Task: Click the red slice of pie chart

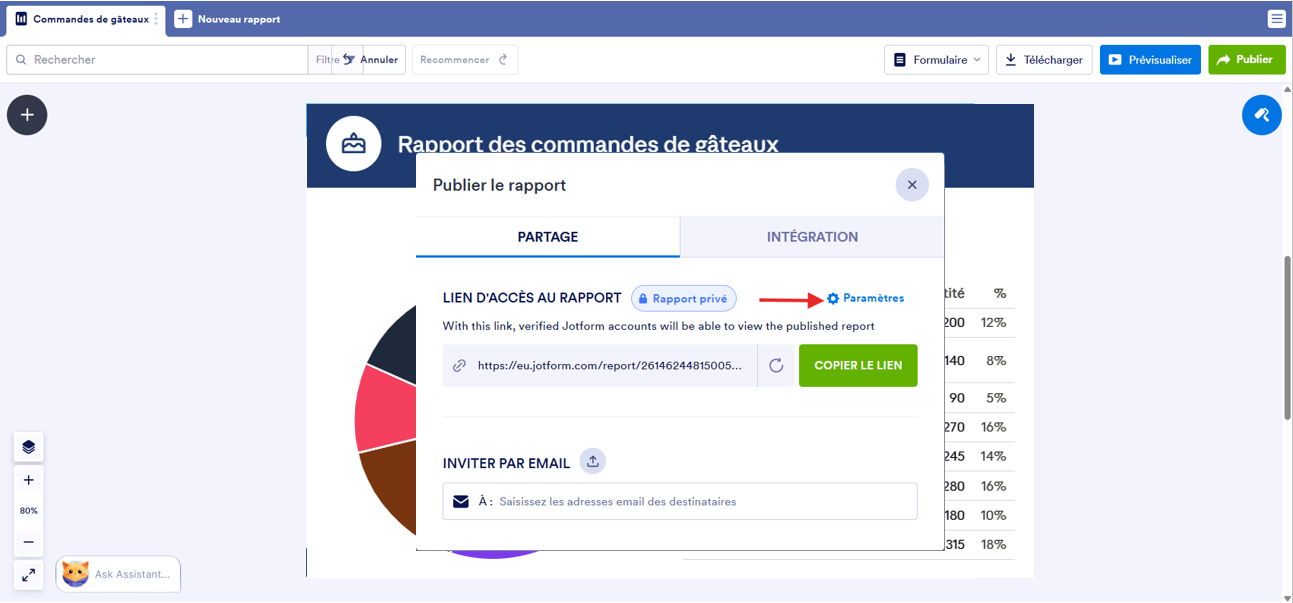Action: click(x=388, y=408)
